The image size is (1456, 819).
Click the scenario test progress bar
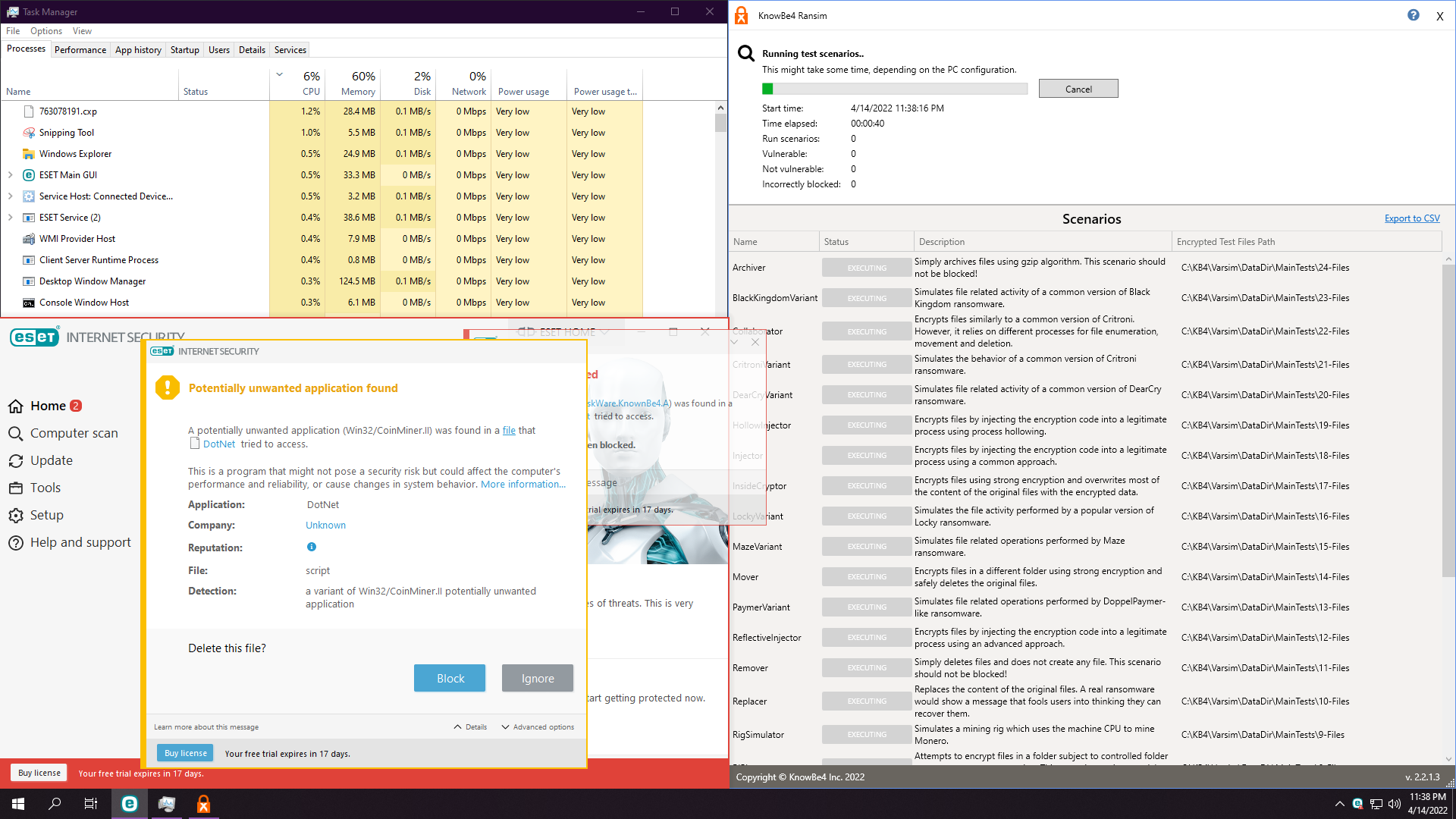[895, 89]
